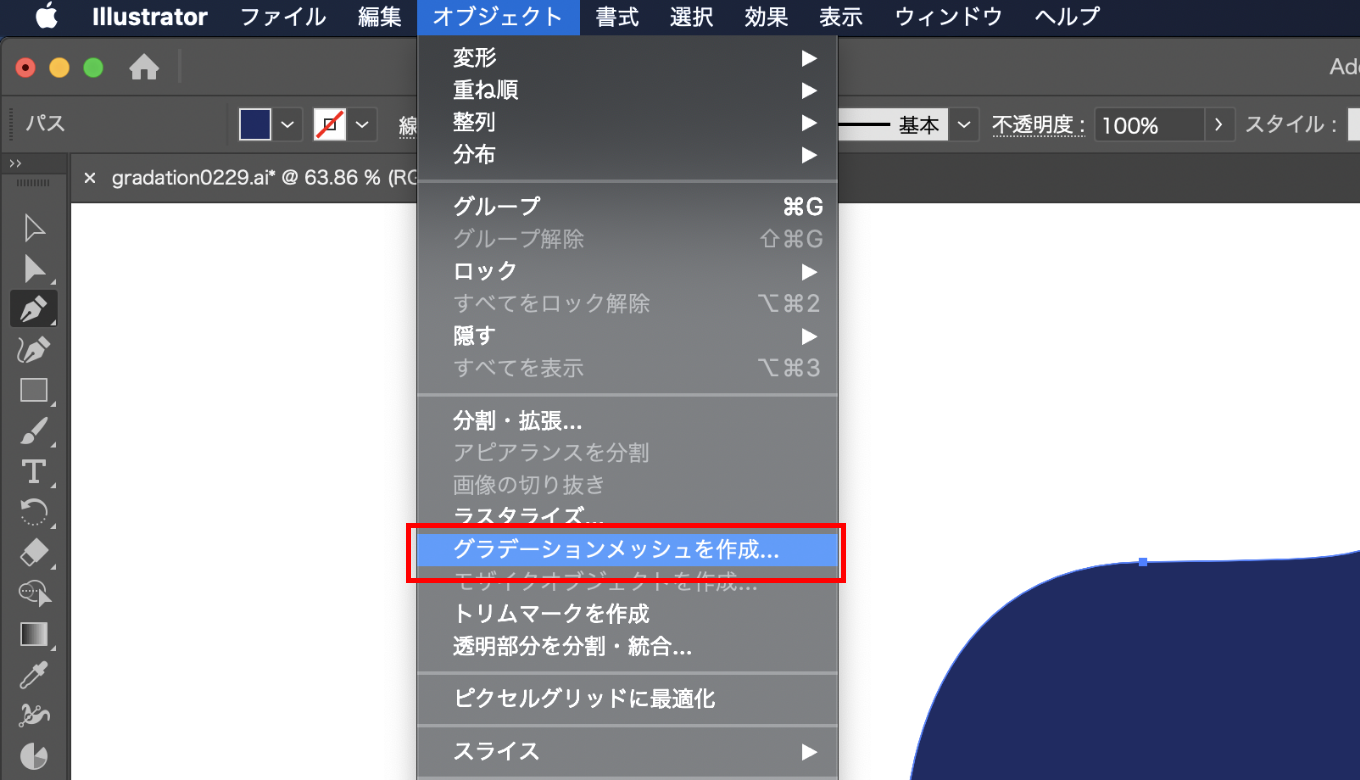
Task: Select the Eyedropper tool
Action: click(34, 674)
